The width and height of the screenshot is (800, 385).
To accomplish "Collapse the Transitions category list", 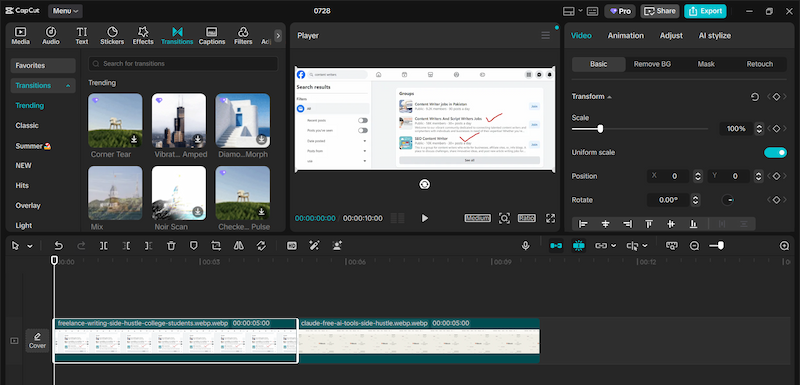I will point(68,86).
